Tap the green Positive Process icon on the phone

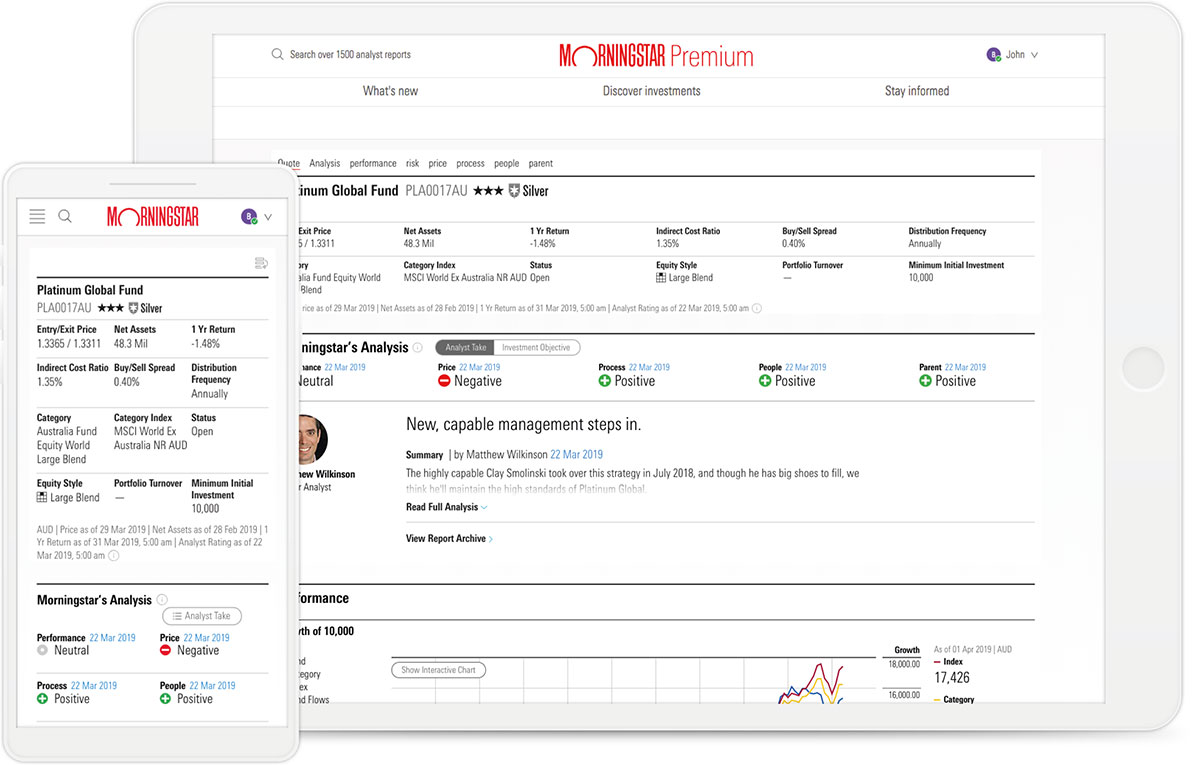click(x=42, y=698)
